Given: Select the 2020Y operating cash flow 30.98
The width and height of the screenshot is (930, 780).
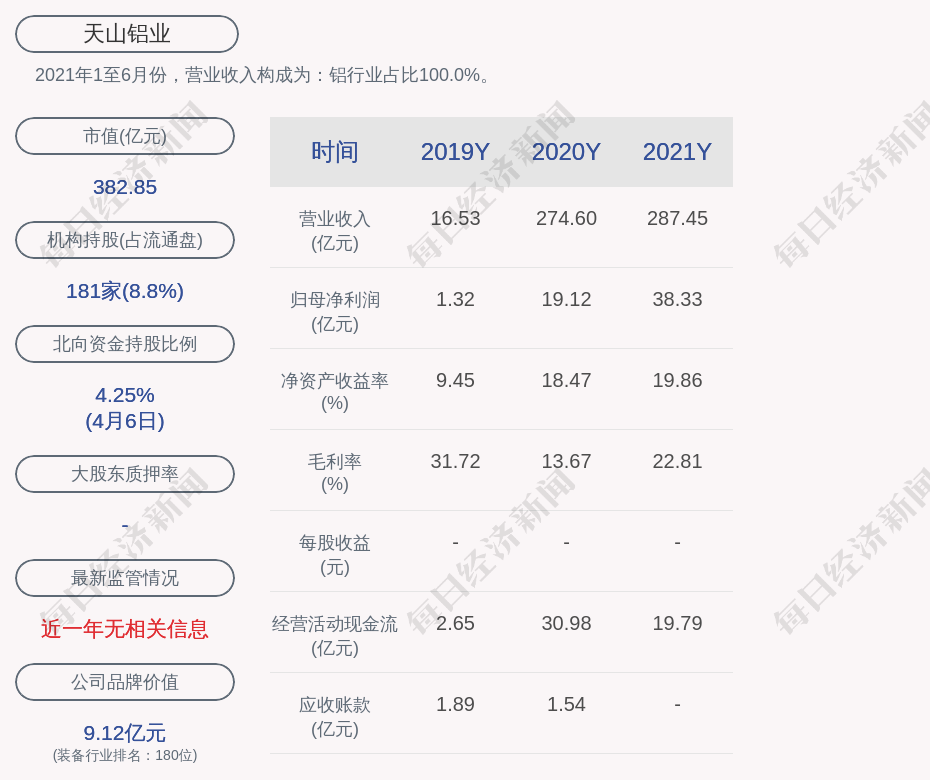Looking at the screenshot, I should pyautogui.click(x=566, y=623).
